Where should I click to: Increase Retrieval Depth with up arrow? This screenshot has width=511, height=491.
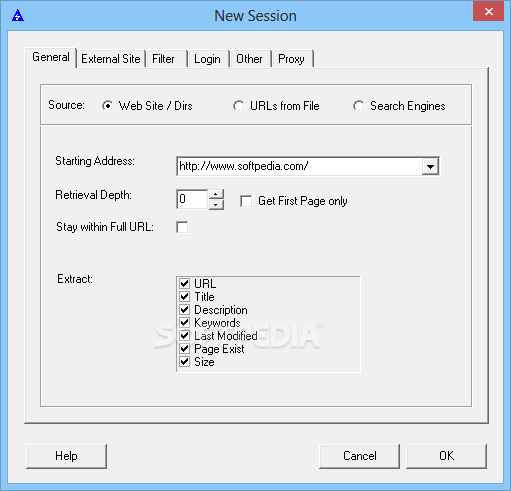click(216, 194)
